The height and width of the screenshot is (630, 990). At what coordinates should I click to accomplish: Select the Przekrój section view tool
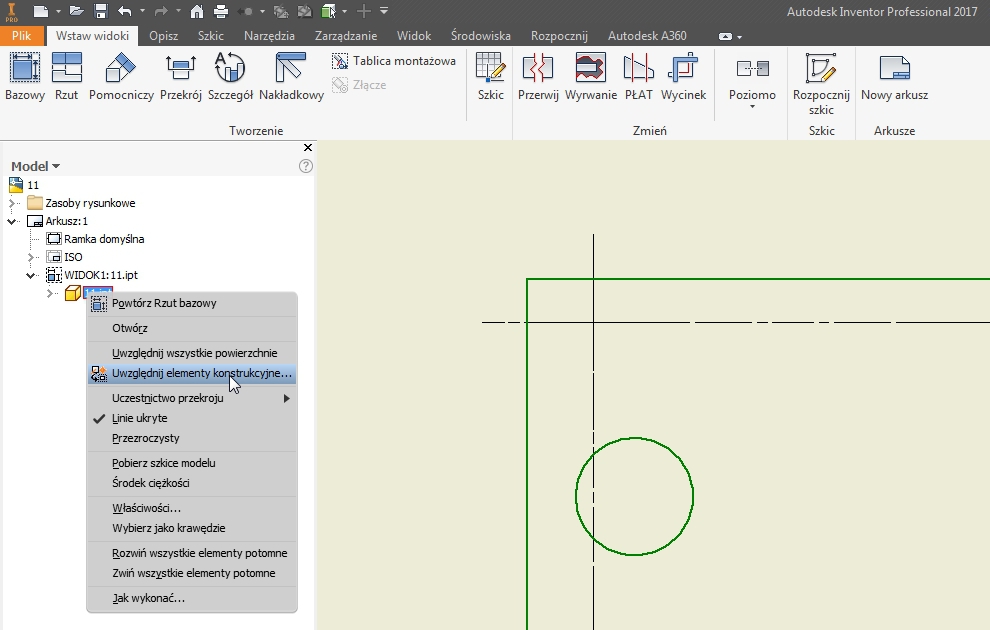181,77
